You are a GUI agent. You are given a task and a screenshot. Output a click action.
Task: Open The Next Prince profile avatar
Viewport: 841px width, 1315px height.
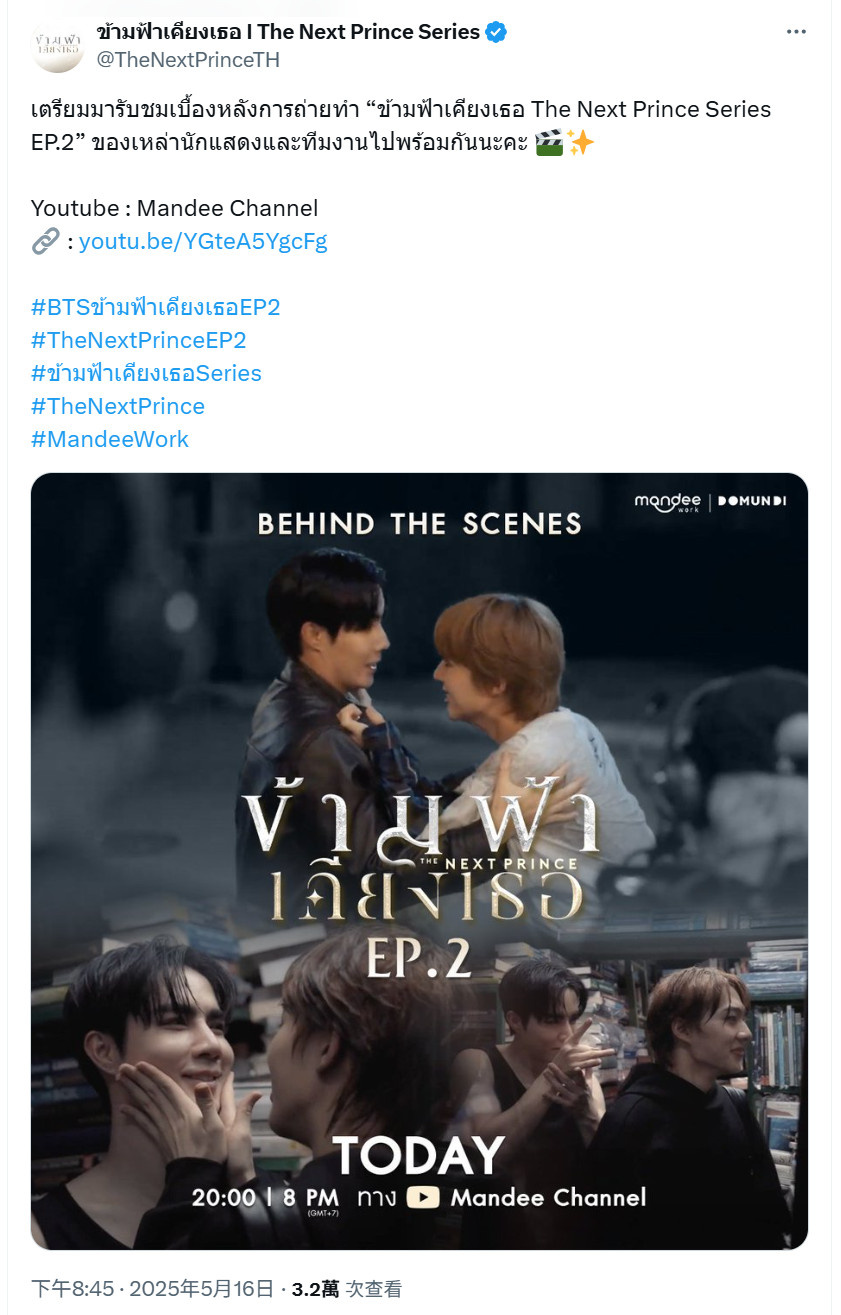tap(58, 46)
